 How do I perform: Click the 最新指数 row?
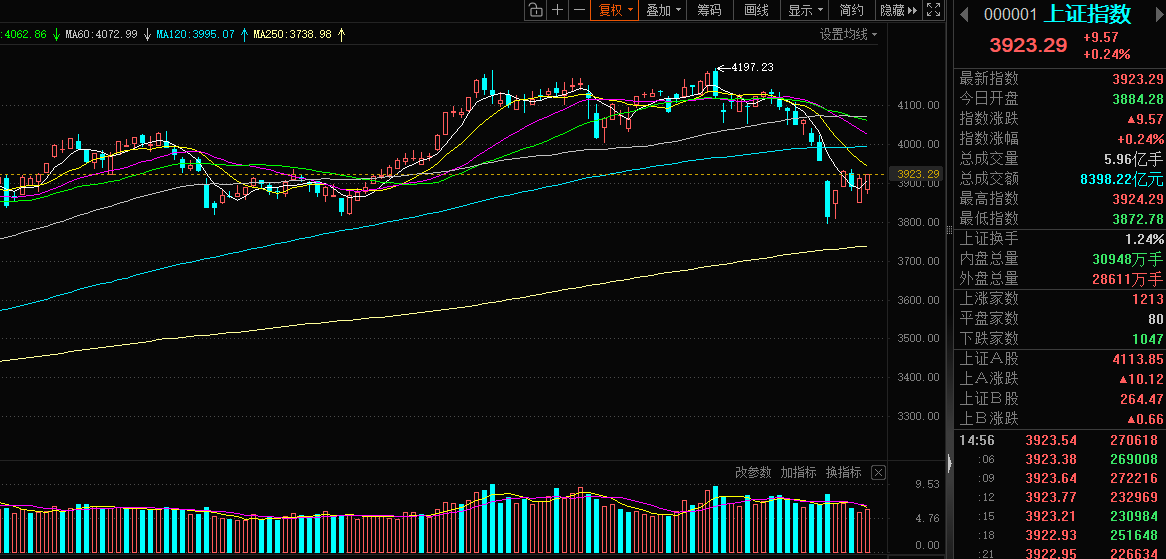[x=1060, y=79]
